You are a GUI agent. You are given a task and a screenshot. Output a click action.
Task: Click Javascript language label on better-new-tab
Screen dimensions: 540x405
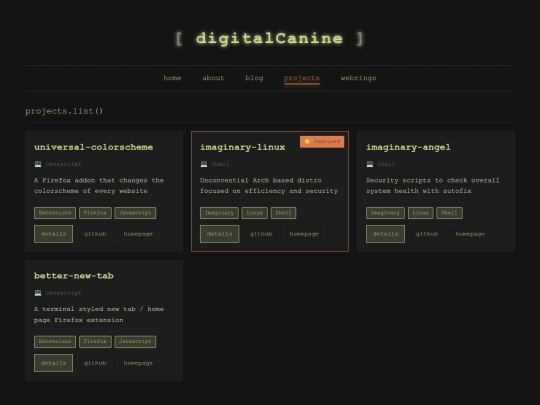coord(63,293)
